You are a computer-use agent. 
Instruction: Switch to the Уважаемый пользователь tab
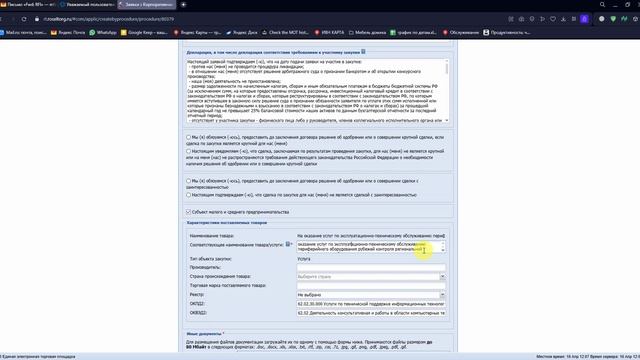(87, 4)
